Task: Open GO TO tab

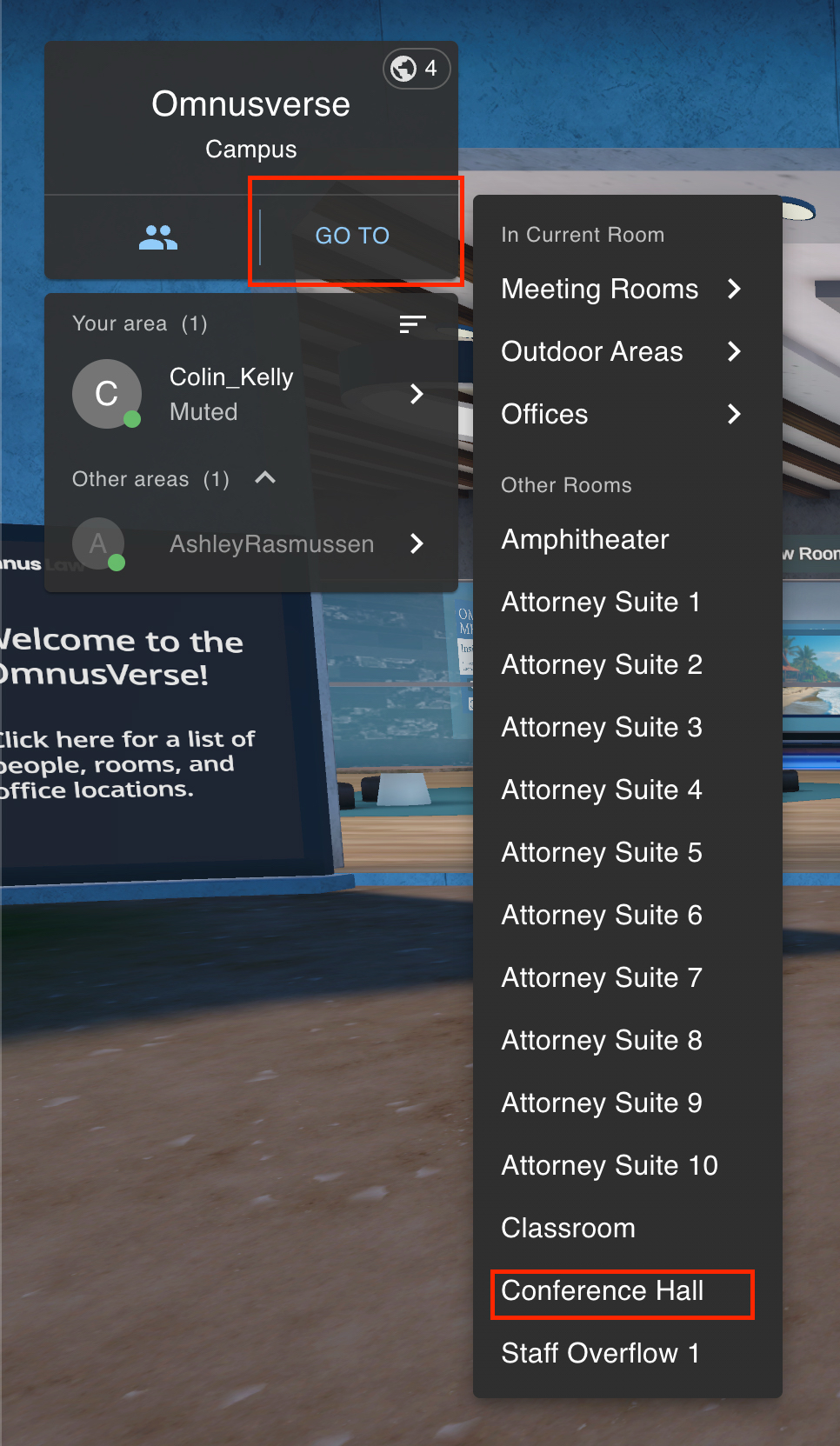Action: point(352,236)
